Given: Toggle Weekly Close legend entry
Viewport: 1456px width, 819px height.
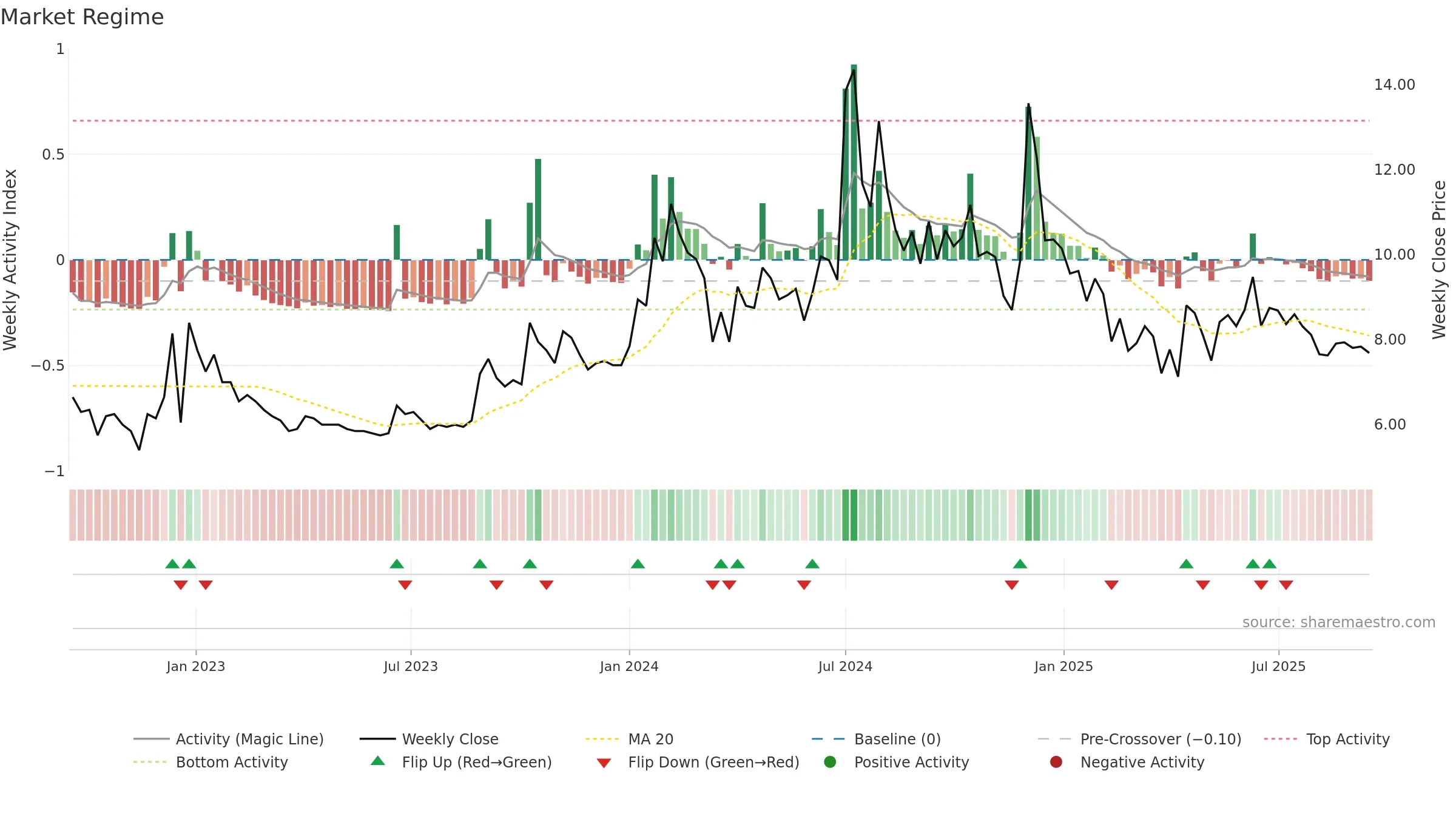Looking at the screenshot, I should (x=429, y=739).
